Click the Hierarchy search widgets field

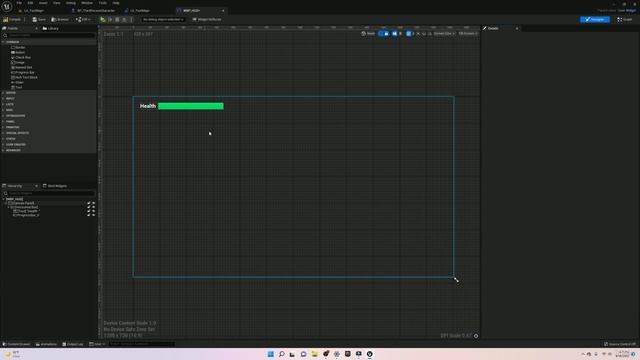49,193
